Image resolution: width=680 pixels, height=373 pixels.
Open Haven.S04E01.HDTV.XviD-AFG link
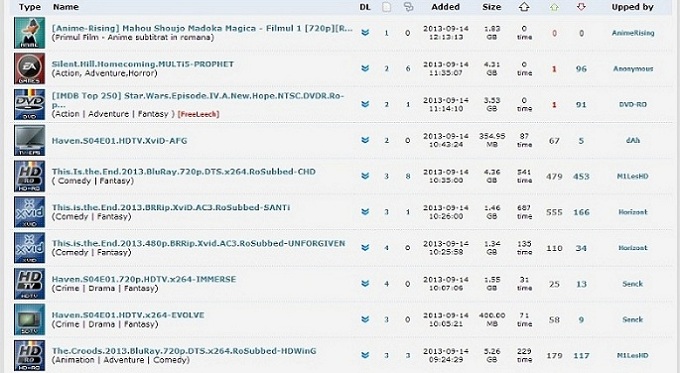[x=119, y=141]
